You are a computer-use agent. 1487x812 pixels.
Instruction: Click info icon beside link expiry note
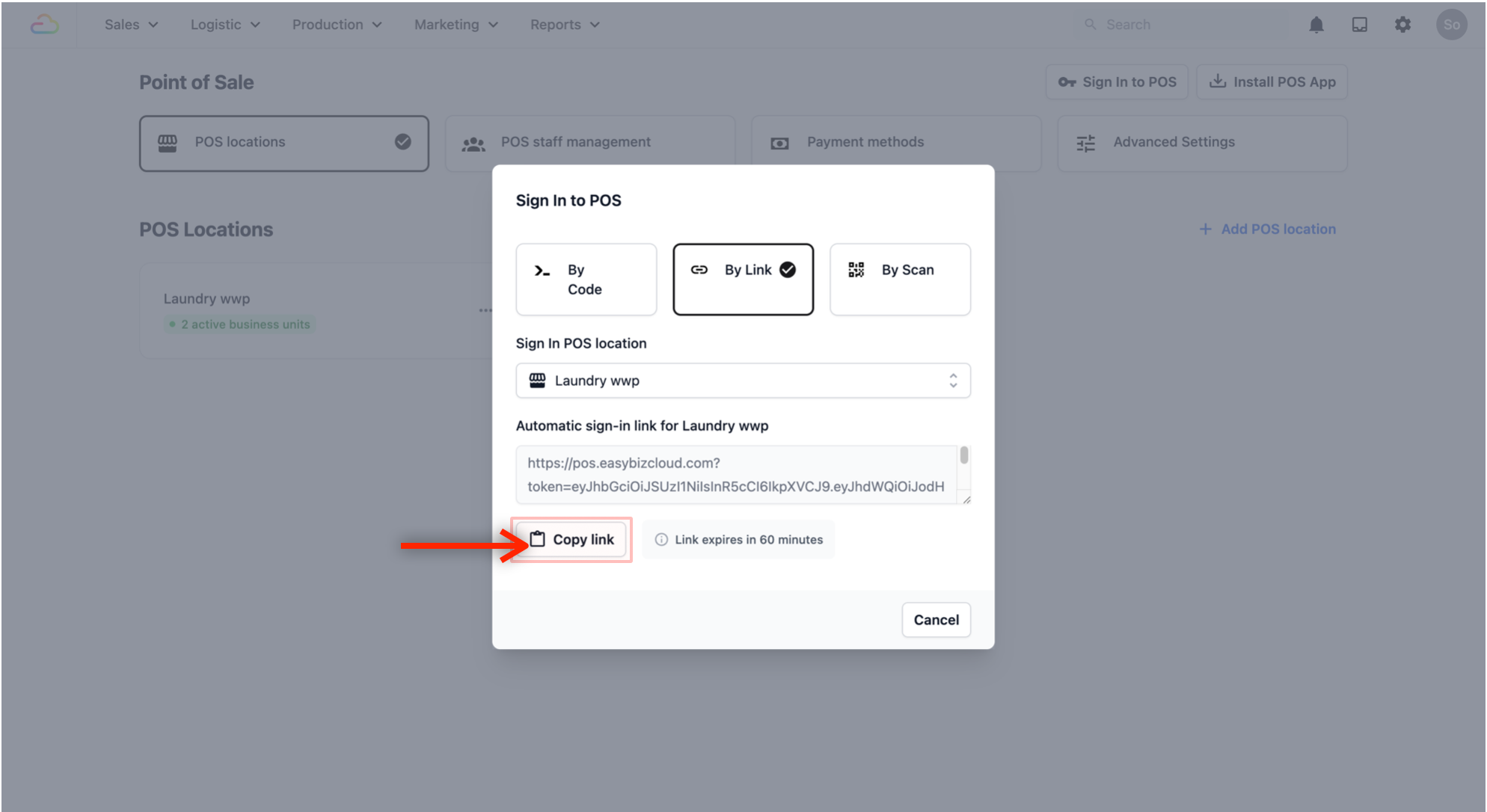(661, 540)
